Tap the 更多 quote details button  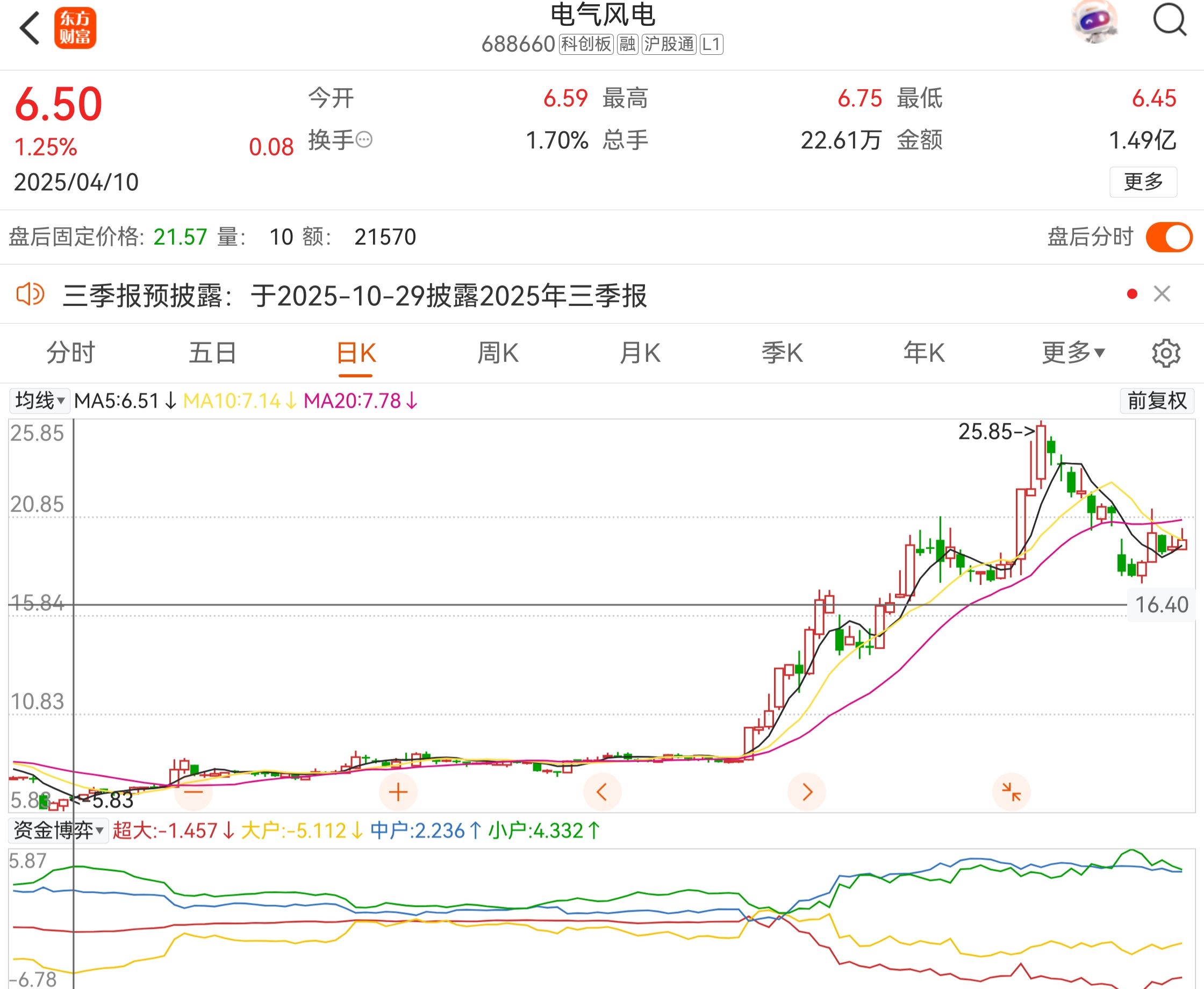tap(1143, 182)
